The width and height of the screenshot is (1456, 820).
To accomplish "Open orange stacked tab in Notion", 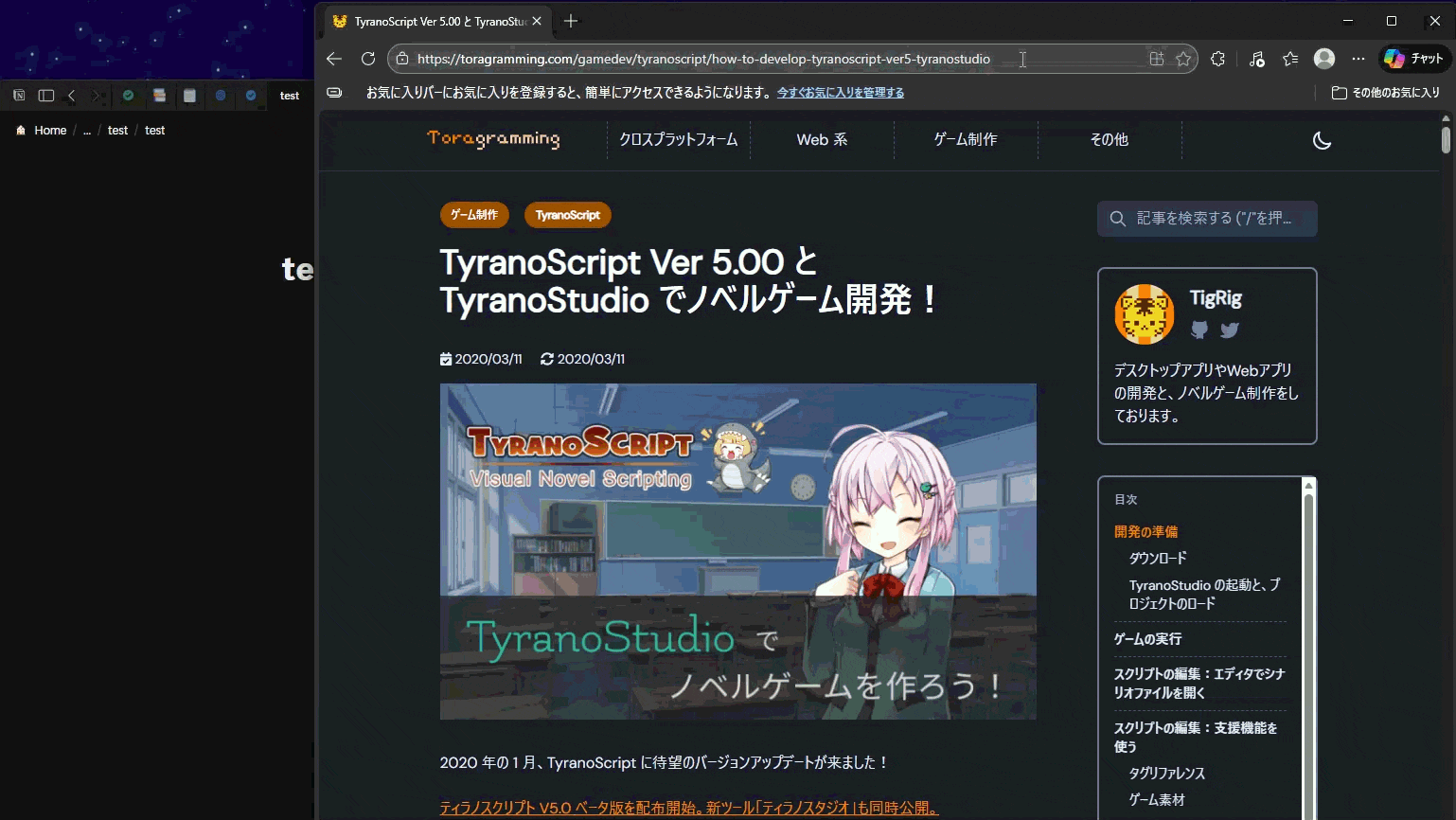I will (159, 96).
